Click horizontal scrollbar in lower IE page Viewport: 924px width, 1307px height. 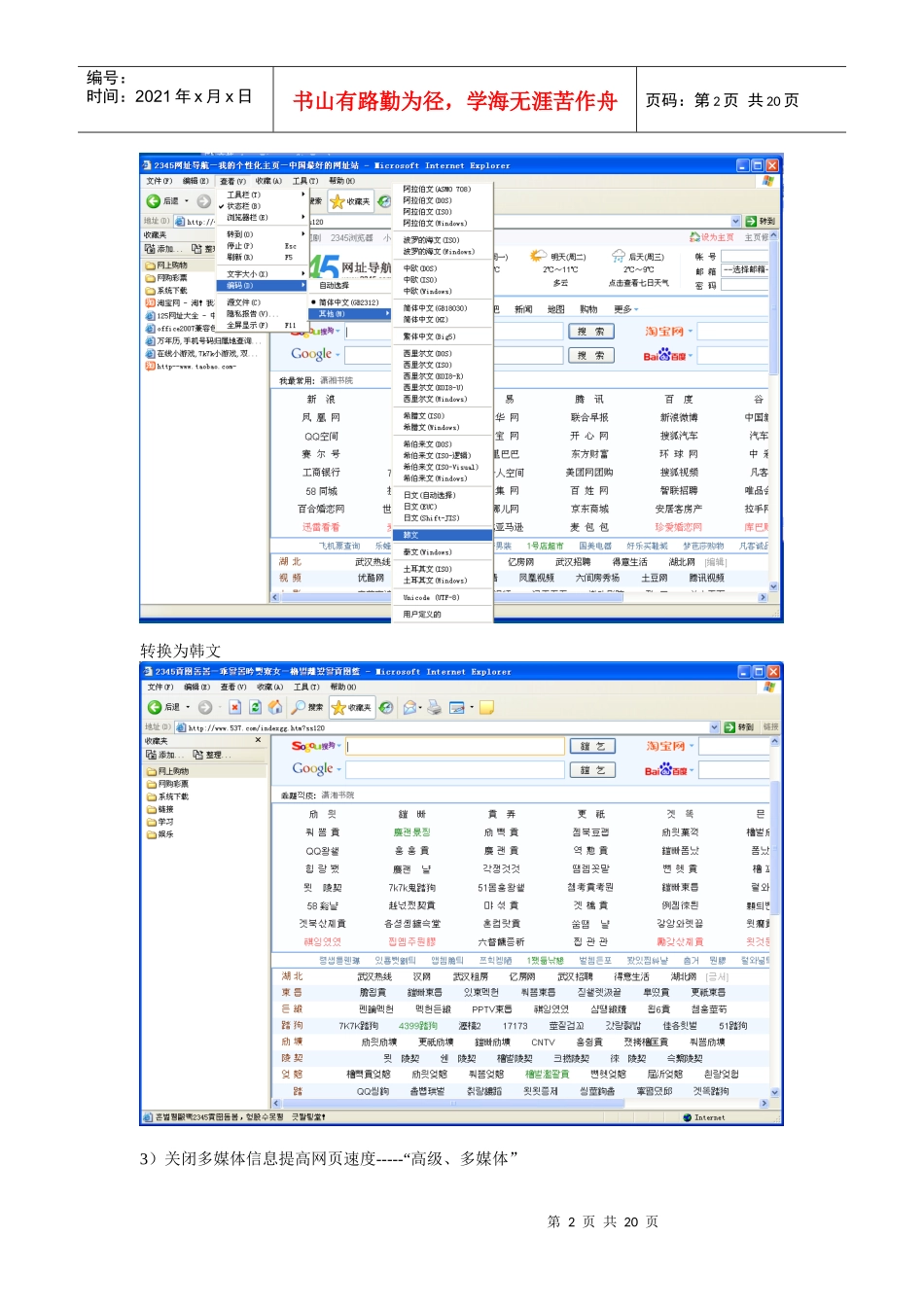tap(520, 1104)
